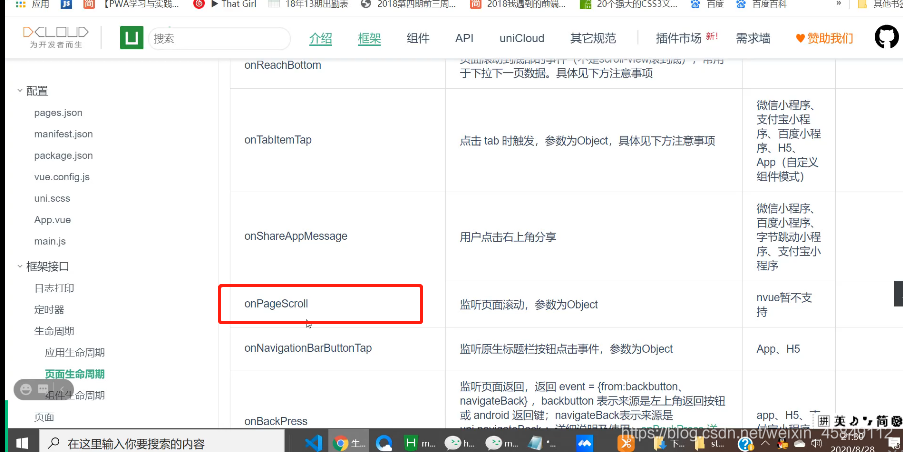Click the 赞助我们 link
Image resolution: width=903 pixels, height=452 pixels.
point(830,39)
